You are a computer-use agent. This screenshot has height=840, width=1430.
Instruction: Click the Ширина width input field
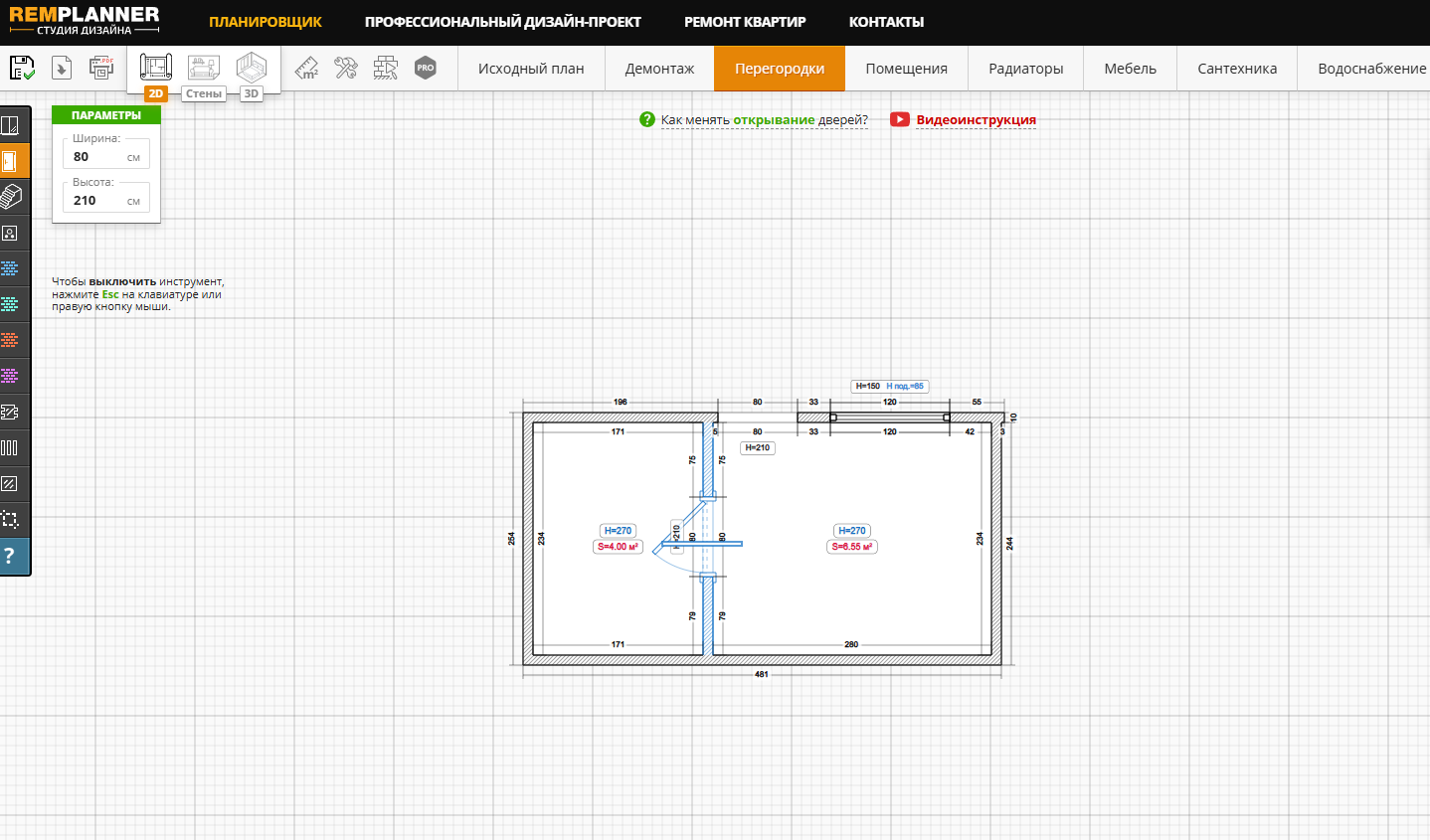click(106, 156)
